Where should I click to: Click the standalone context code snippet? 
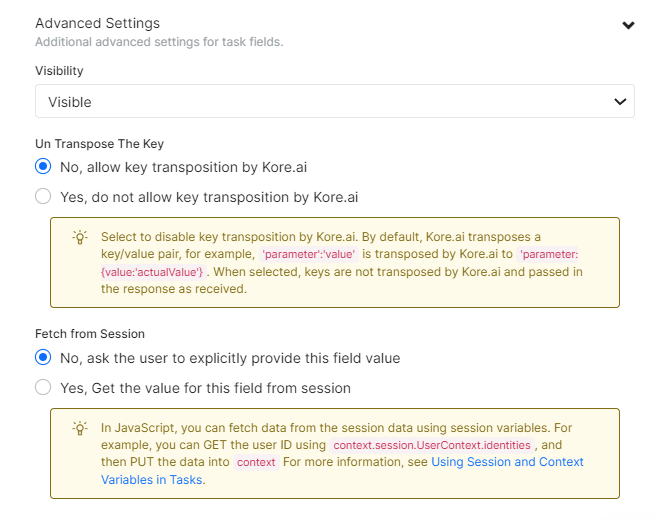tap(257, 463)
